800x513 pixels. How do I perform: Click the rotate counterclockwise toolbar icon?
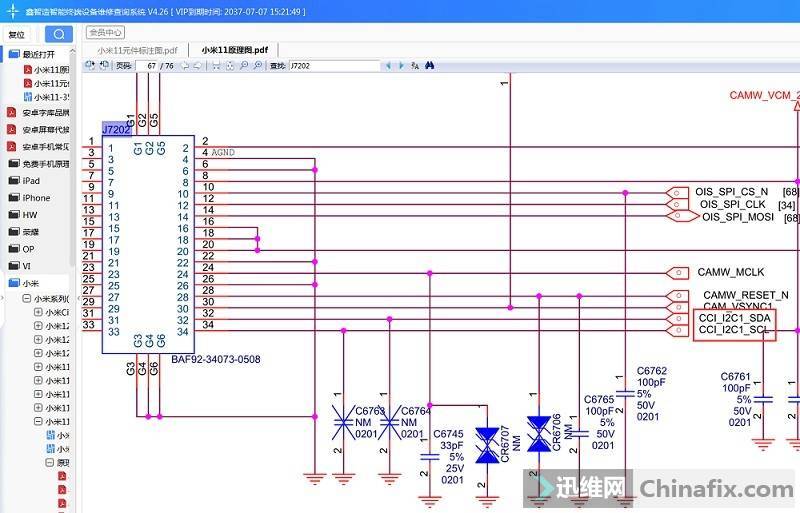click(89, 65)
